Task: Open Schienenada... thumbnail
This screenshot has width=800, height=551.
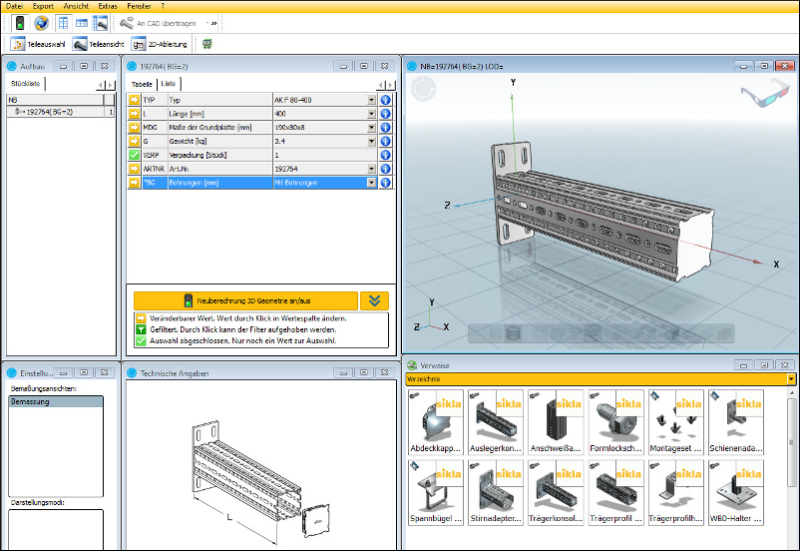Action: 736,422
